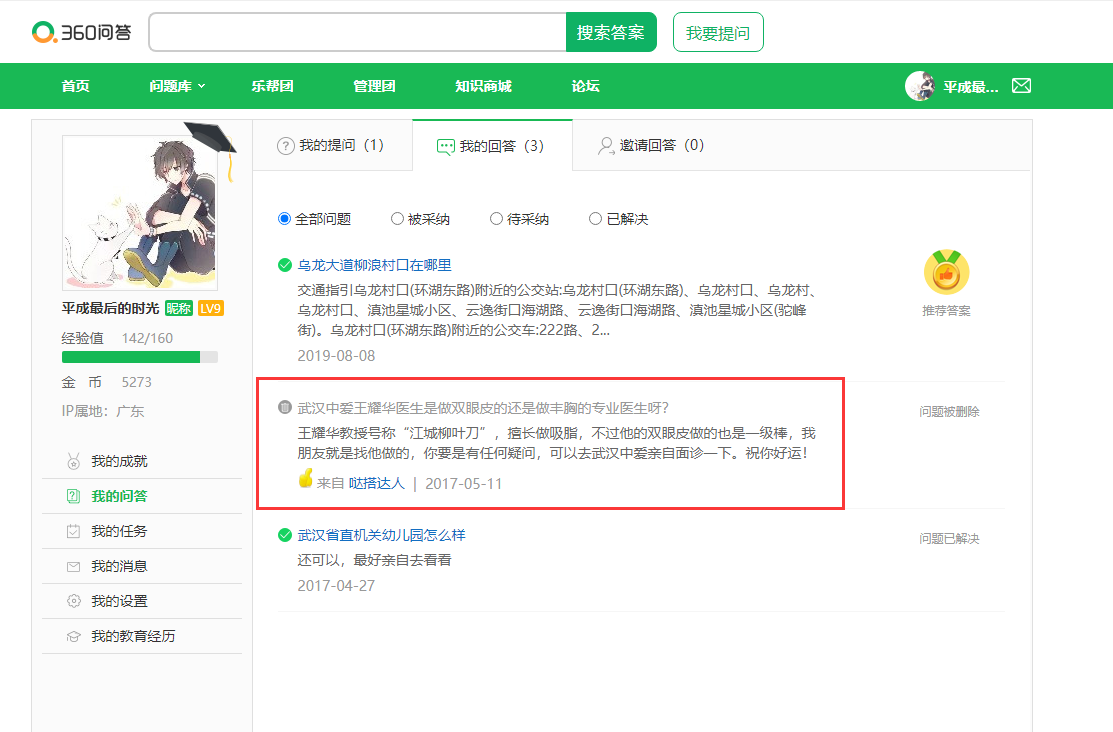Click the person icon in 邀请回答 tab
Screen dimensions: 1113x732
coord(606,146)
